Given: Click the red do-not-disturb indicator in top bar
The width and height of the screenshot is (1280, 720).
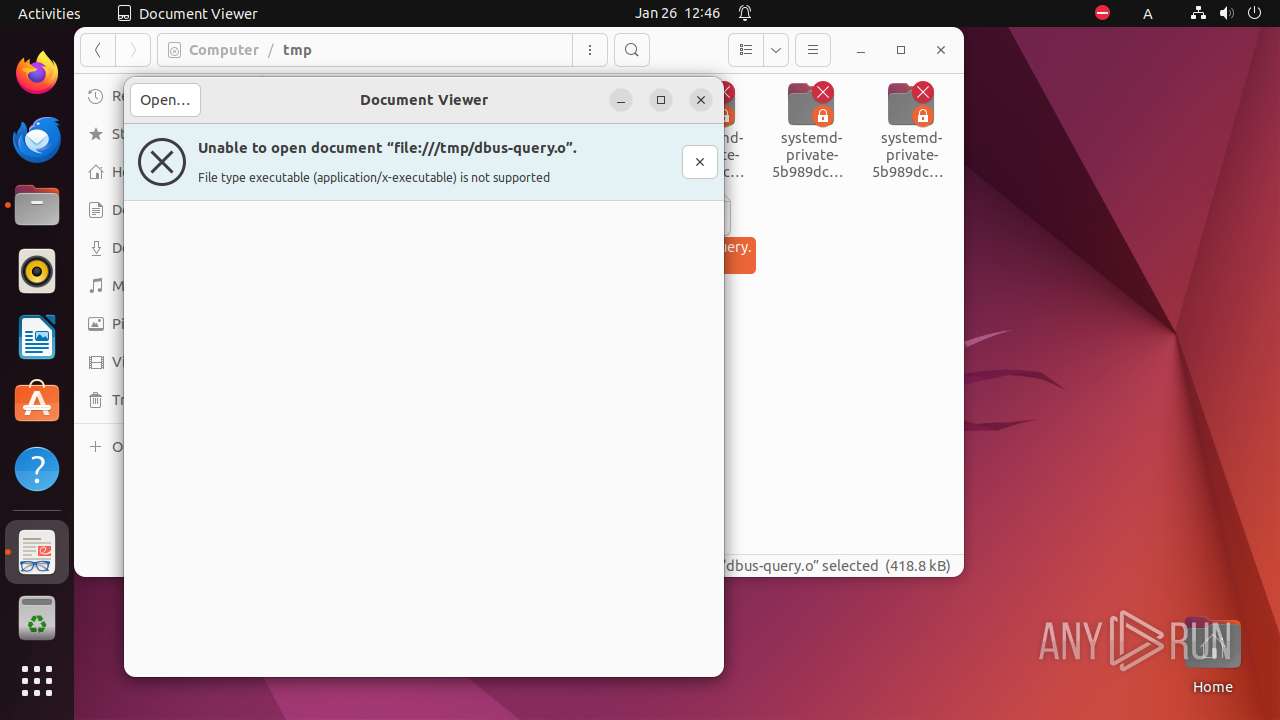Looking at the screenshot, I should click(1102, 13).
